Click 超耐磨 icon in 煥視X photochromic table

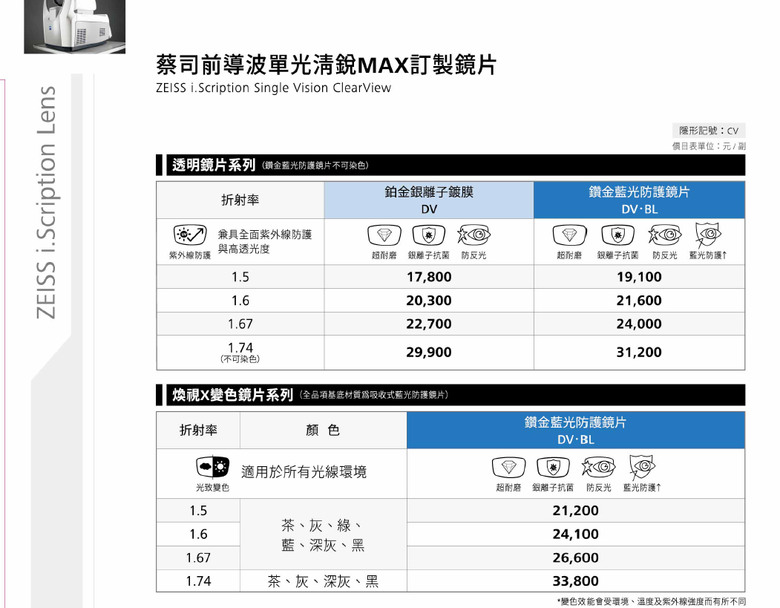[508, 467]
